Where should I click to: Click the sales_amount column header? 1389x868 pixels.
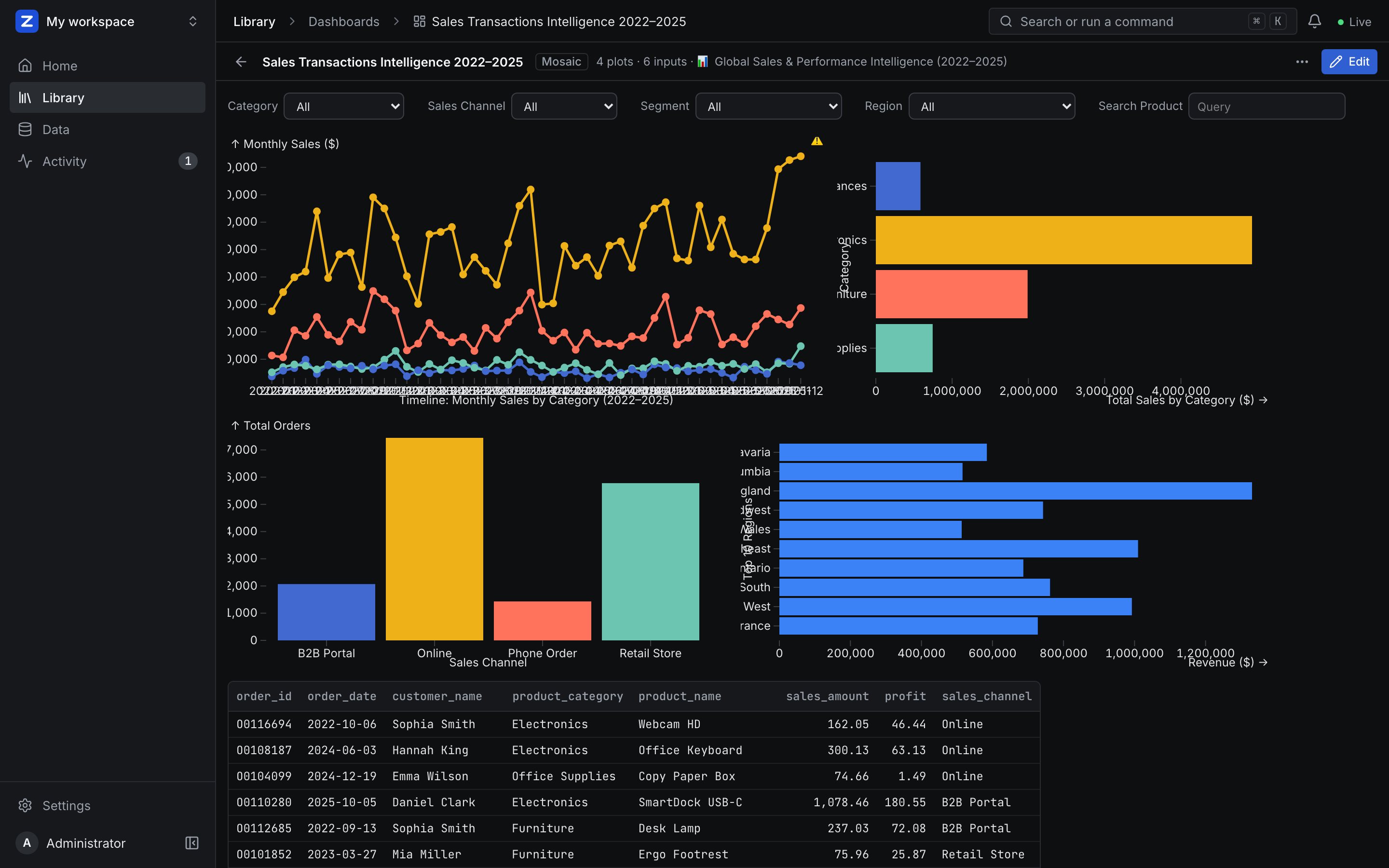pos(827,696)
